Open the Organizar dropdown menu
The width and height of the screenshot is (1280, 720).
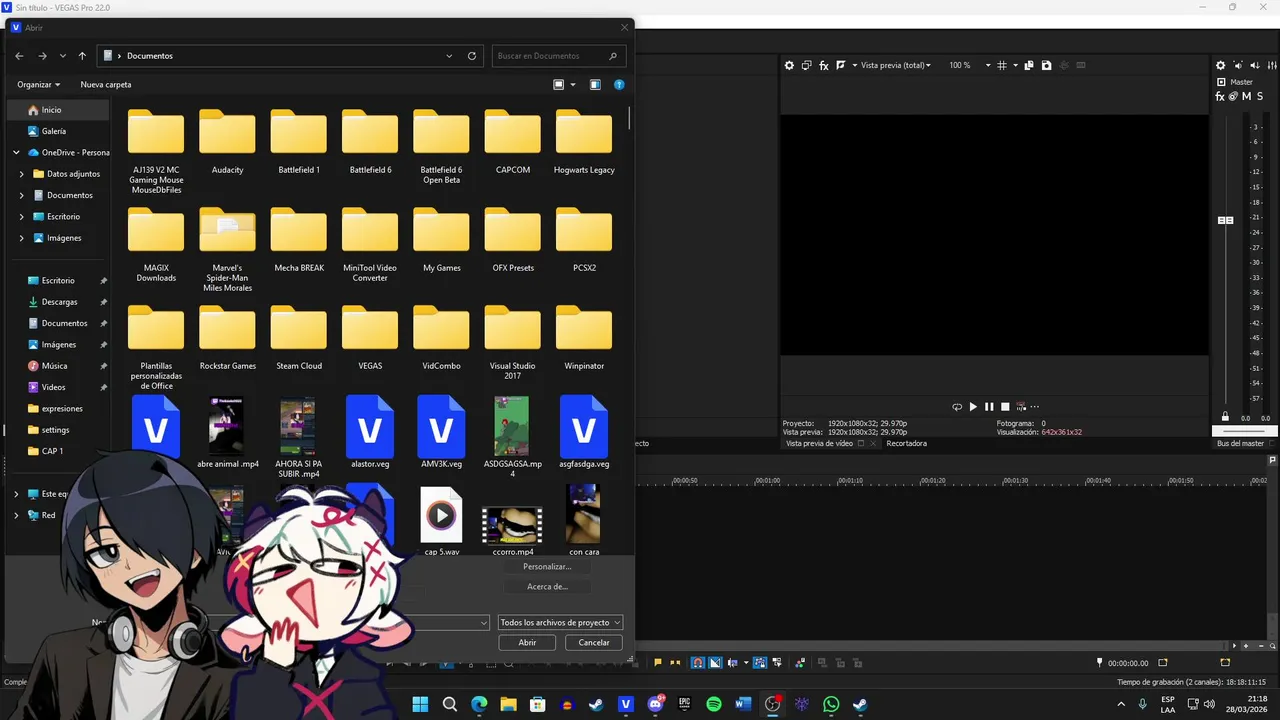pos(39,85)
